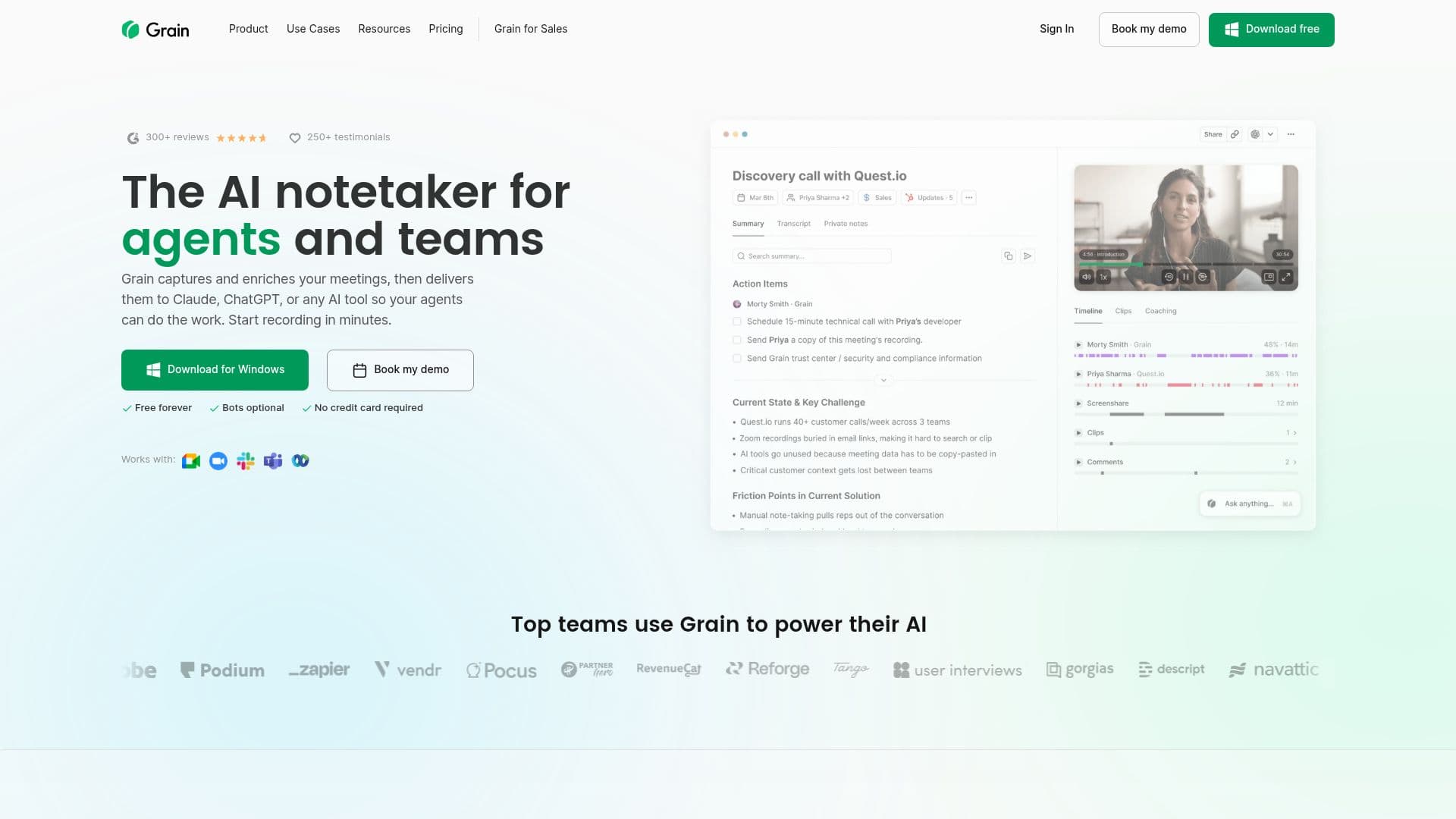Image resolution: width=1456 pixels, height=819 pixels.
Task: Click the video progress bar
Action: 1185,264
